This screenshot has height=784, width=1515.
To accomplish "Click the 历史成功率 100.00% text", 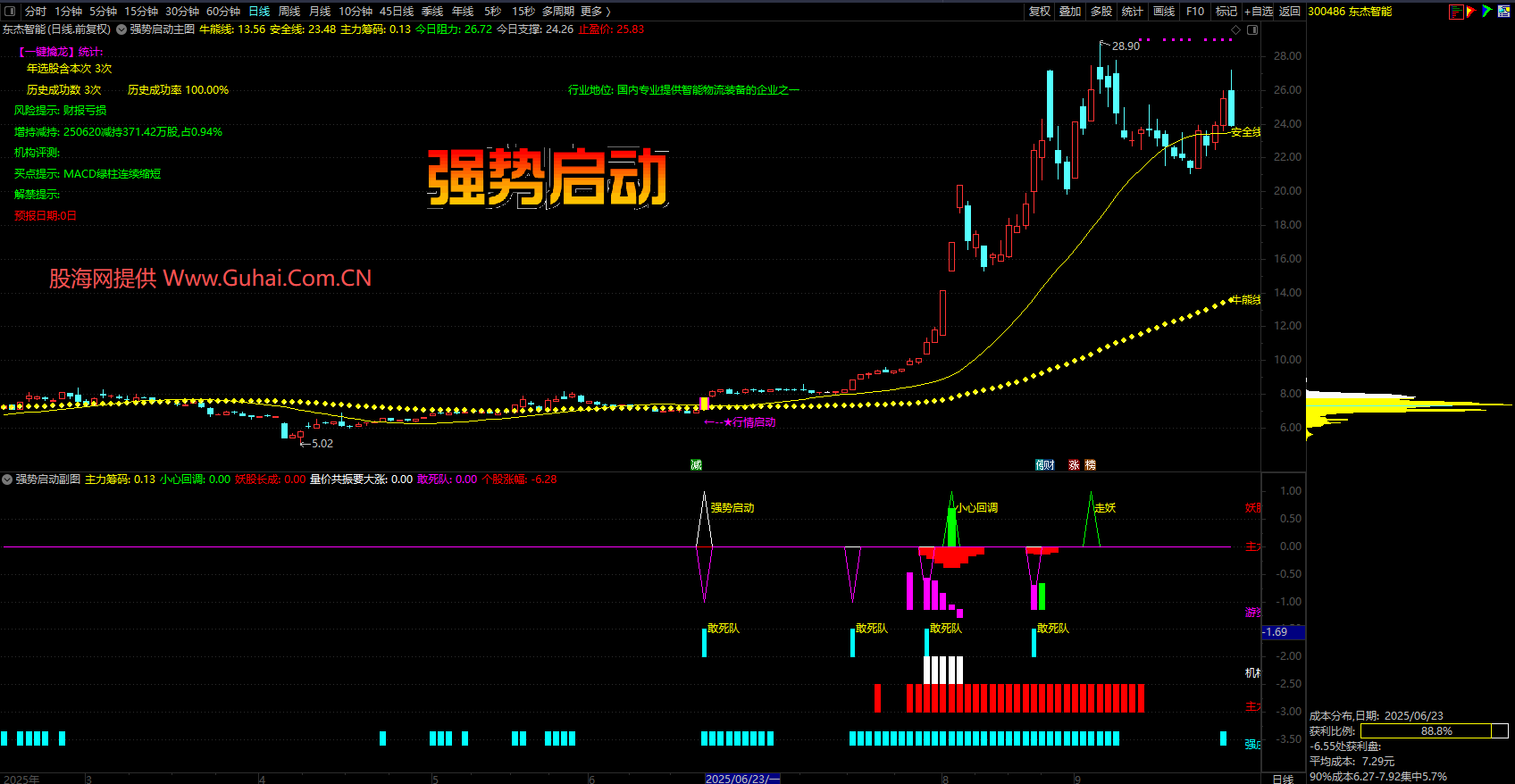I will pos(178,90).
